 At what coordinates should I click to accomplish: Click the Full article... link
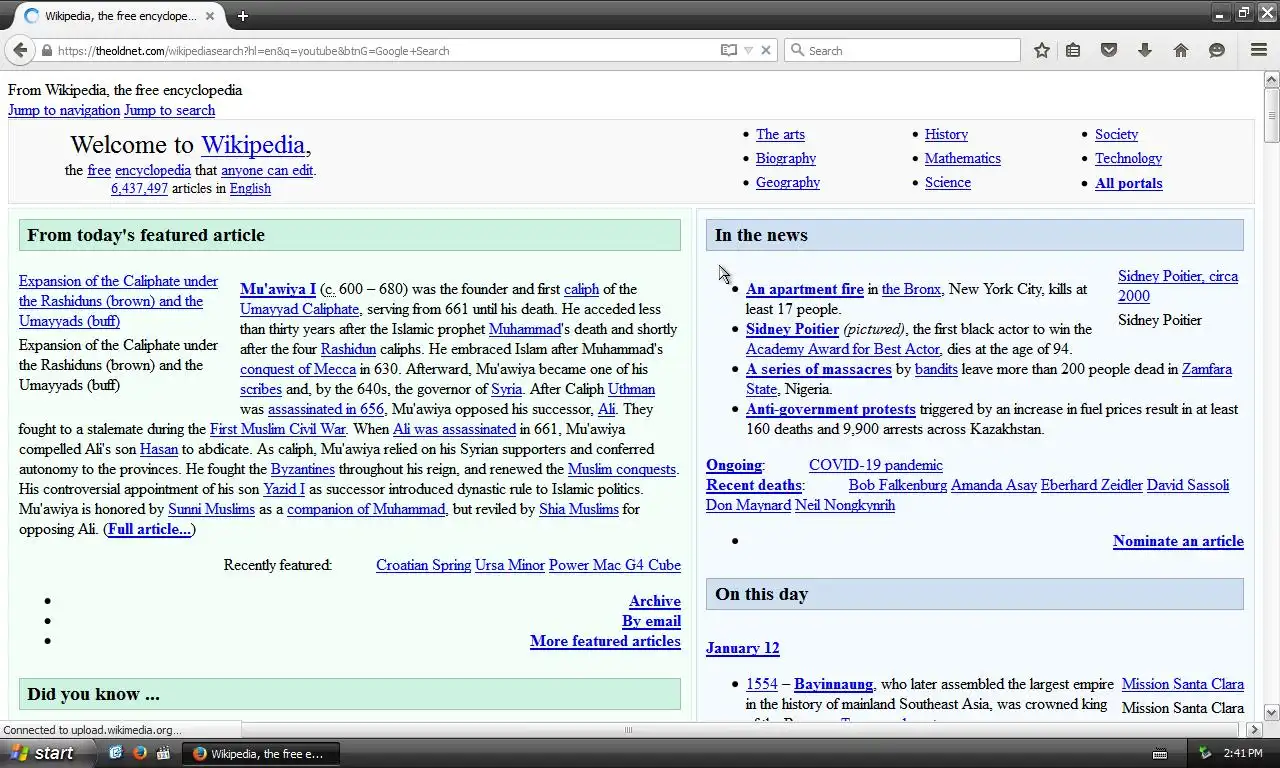click(x=149, y=529)
